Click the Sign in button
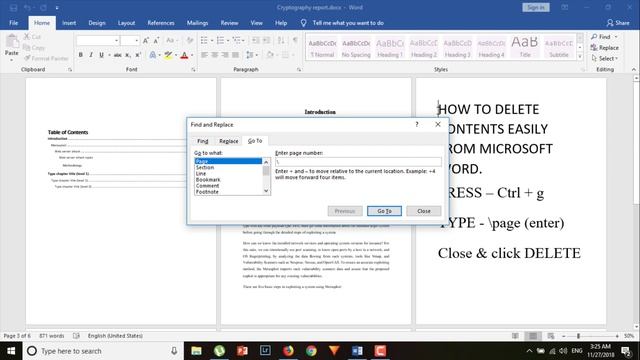640x360 pixels. point(536,7)
